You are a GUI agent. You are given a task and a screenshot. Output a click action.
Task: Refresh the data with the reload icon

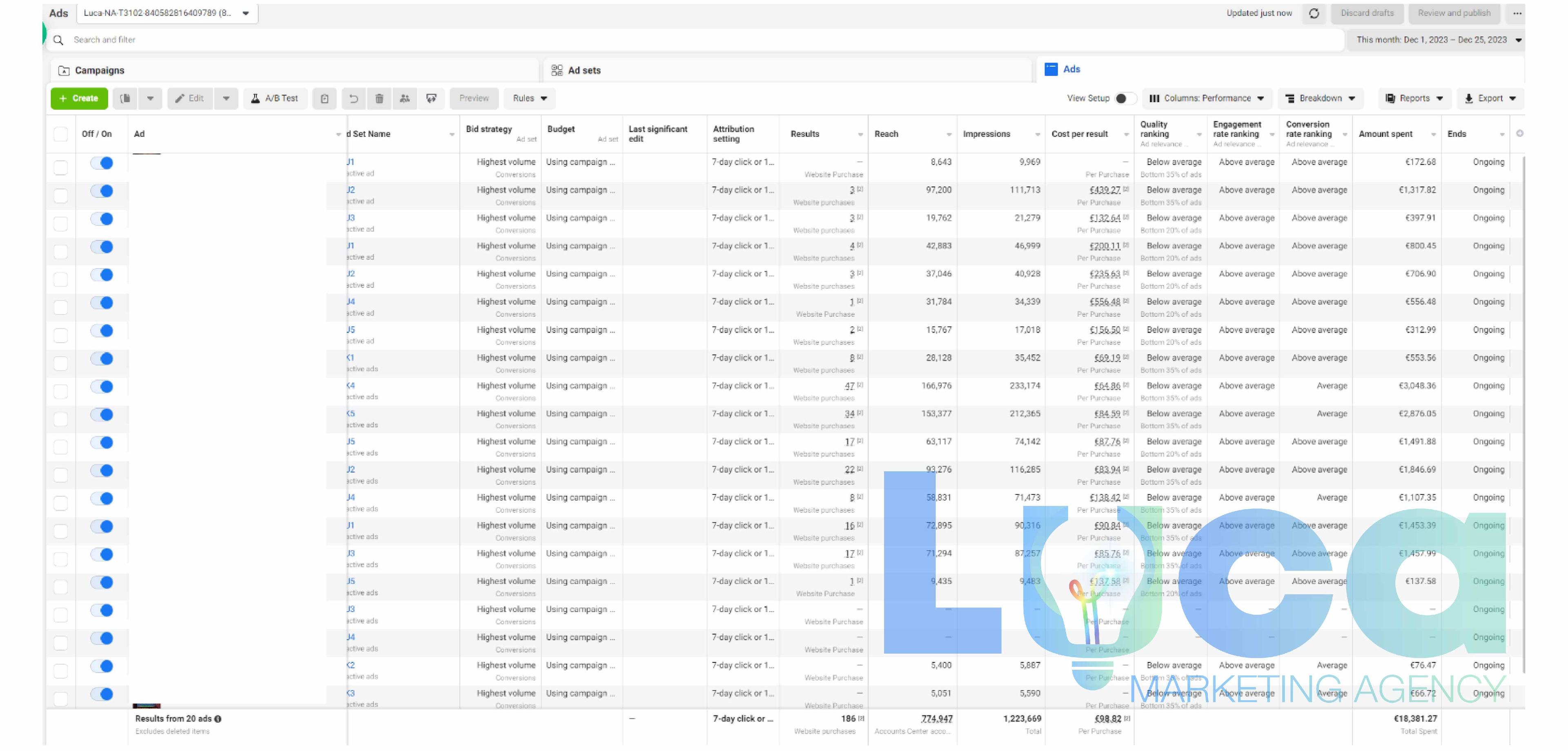pyautogui.click(x=1314, y=13)
